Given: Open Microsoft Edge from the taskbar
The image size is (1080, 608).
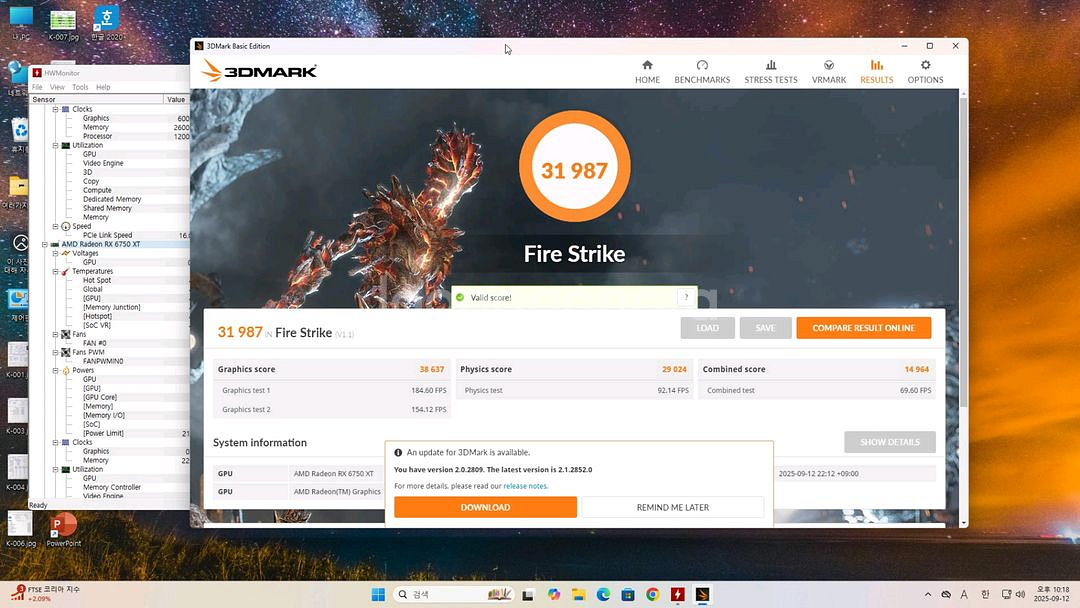Looking at the screenshot, I should (x=603, y=594).
